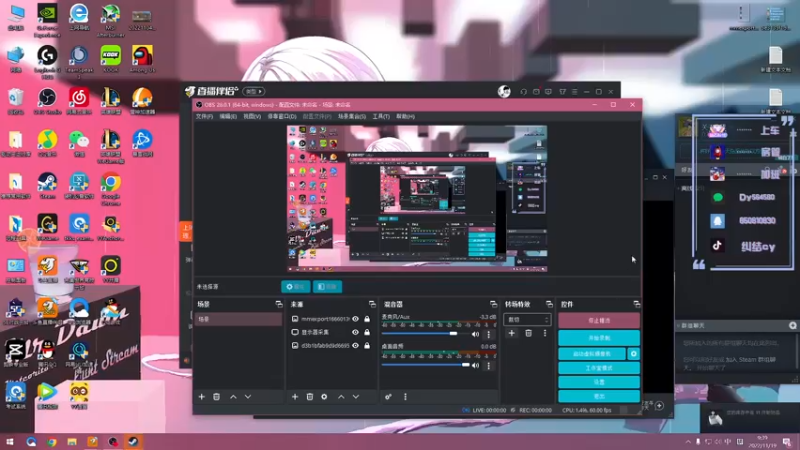Click the 退出 button in the 控件 panel

tap(599, 396)
